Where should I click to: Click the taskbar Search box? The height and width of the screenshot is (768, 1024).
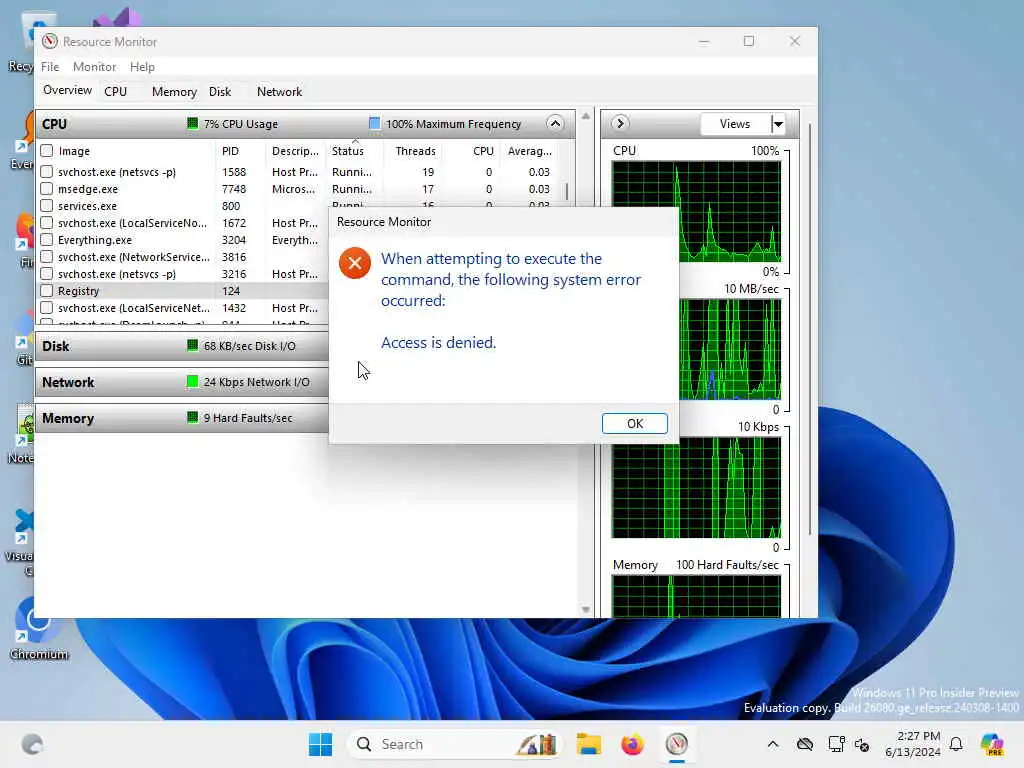point(455,744)
